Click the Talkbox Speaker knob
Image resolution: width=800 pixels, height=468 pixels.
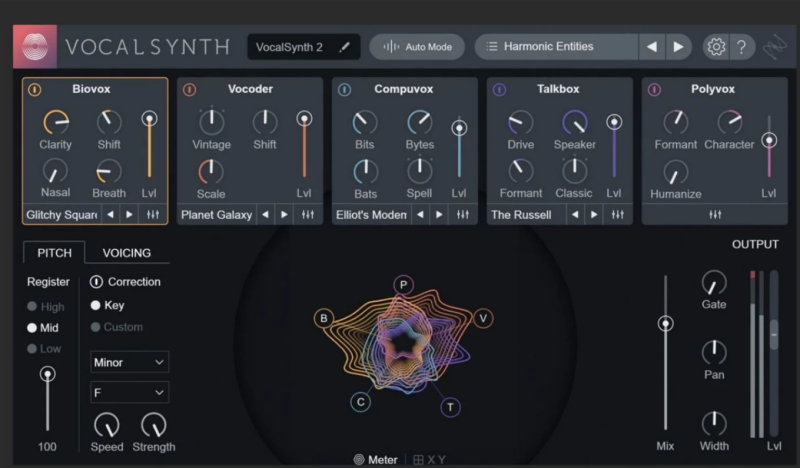click(x=575, y=122)
